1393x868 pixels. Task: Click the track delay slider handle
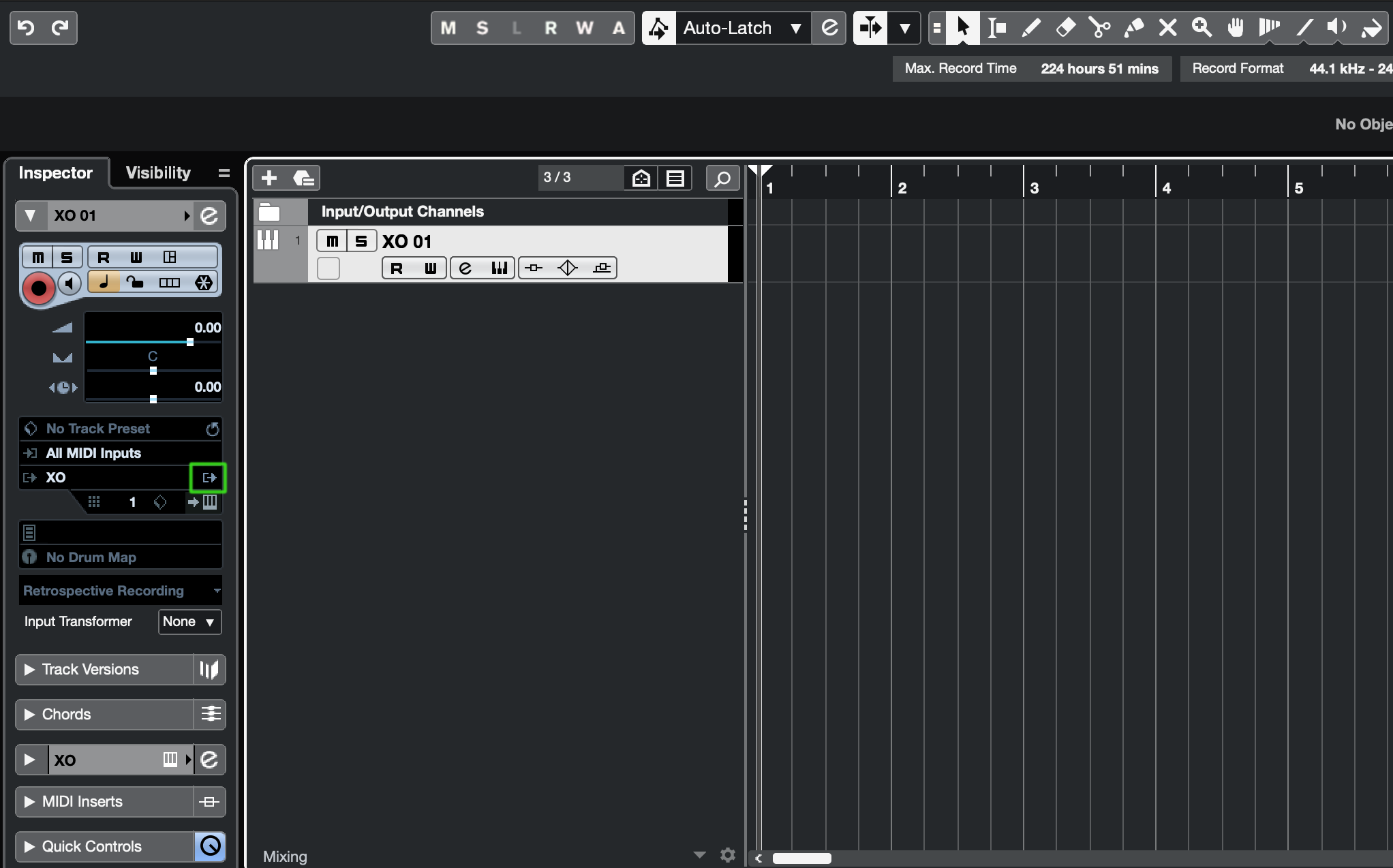pyautogui.click(x=153, y=399)
